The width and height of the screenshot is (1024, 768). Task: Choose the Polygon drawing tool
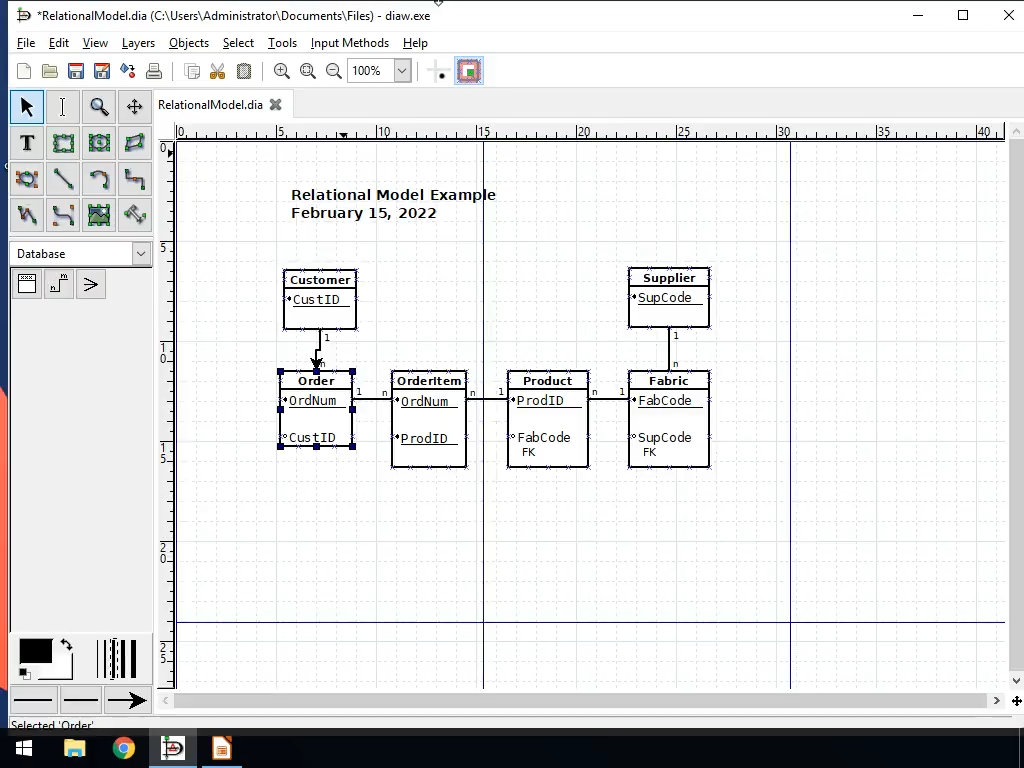tap(134, 142)
